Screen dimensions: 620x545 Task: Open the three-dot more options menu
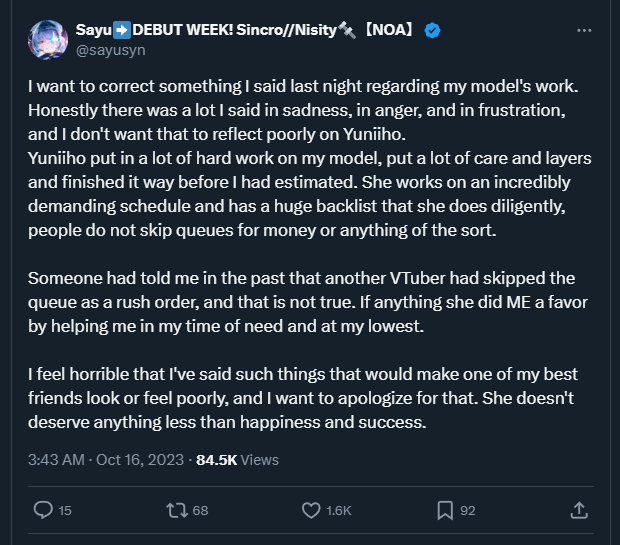point(584,31)
